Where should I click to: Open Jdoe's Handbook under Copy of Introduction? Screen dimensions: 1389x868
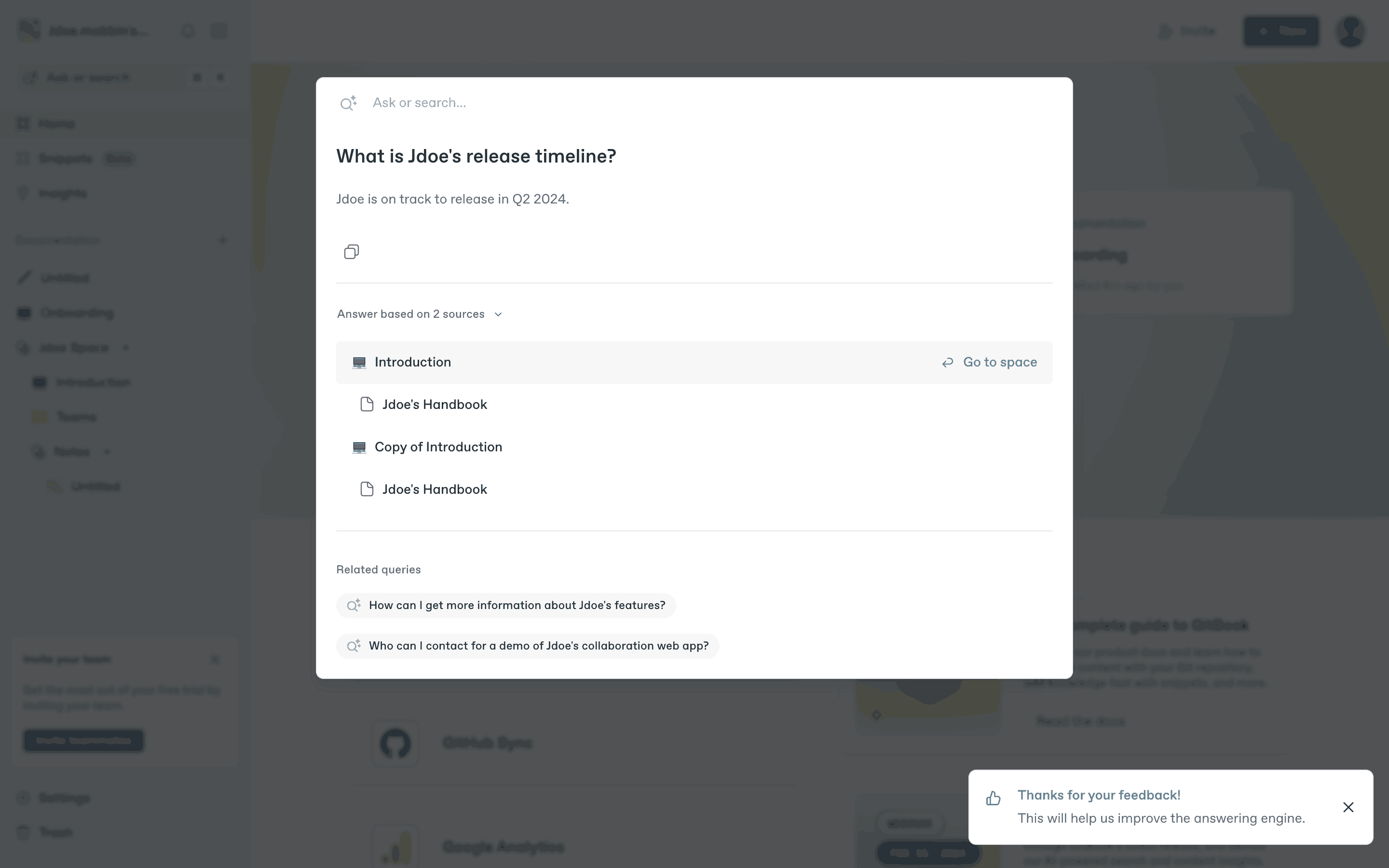[x=435, y=489]
